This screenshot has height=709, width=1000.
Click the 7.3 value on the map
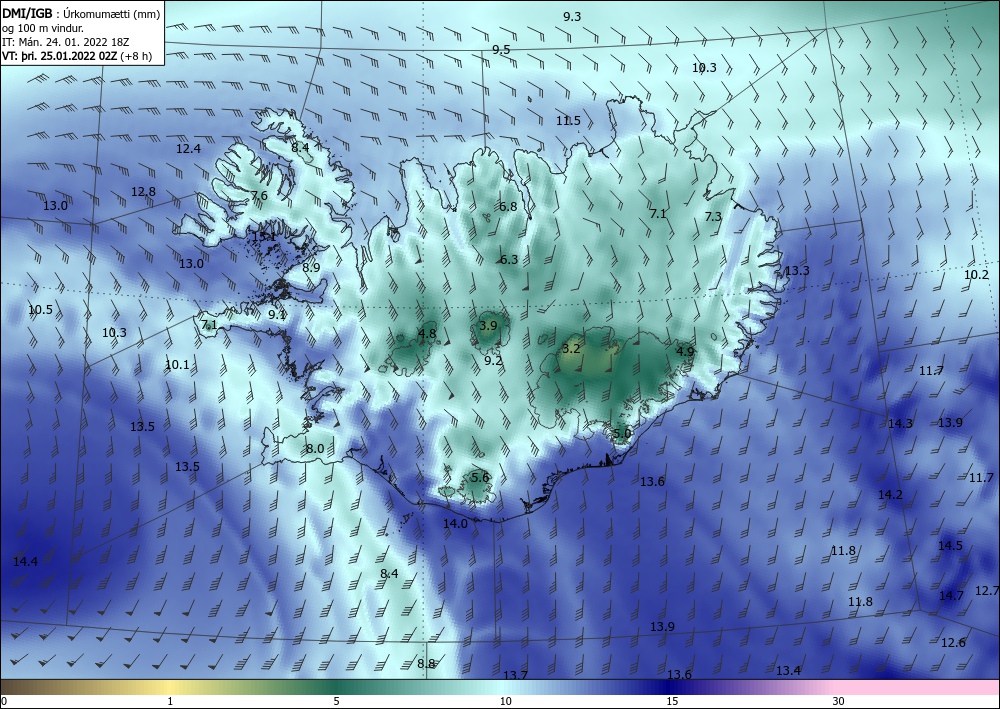click(x=713, y=217)
